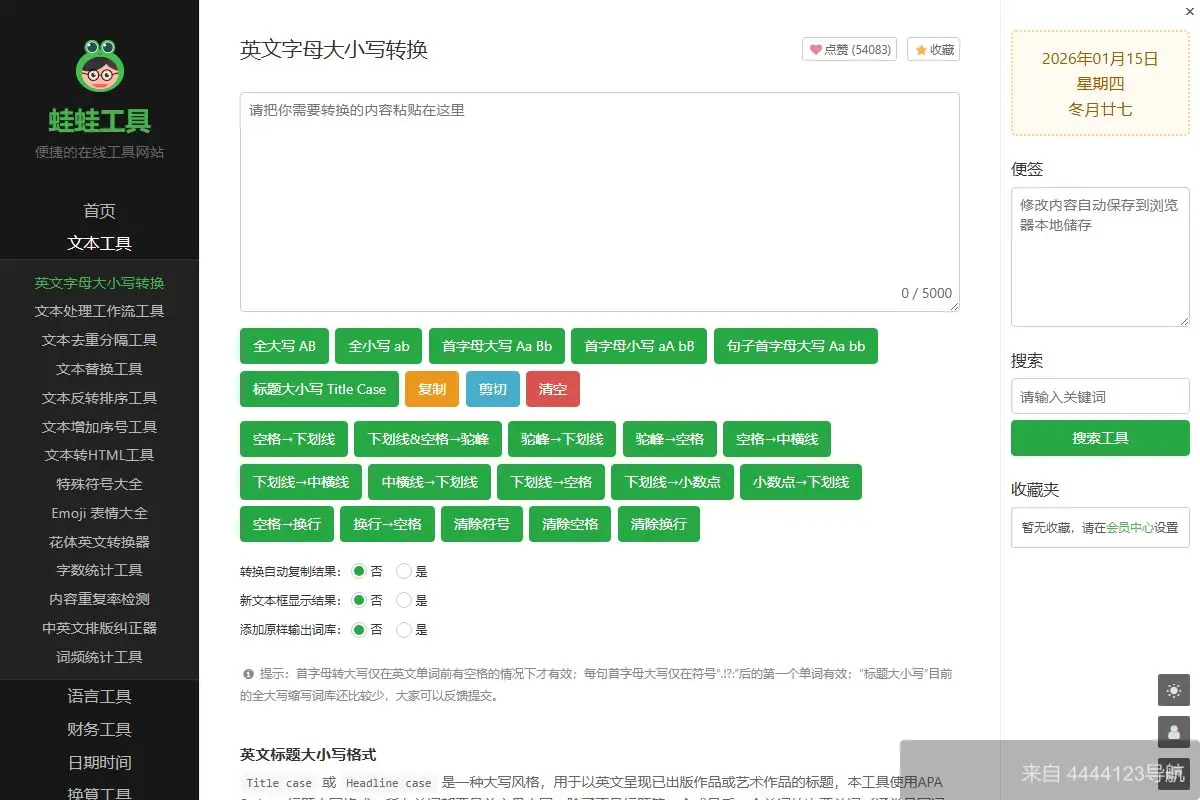Image resolution: width=1200 pixels, height=800 pixels.
Task: Click the 蛙蛙工具 frog logo
Action: coord(99,65)
